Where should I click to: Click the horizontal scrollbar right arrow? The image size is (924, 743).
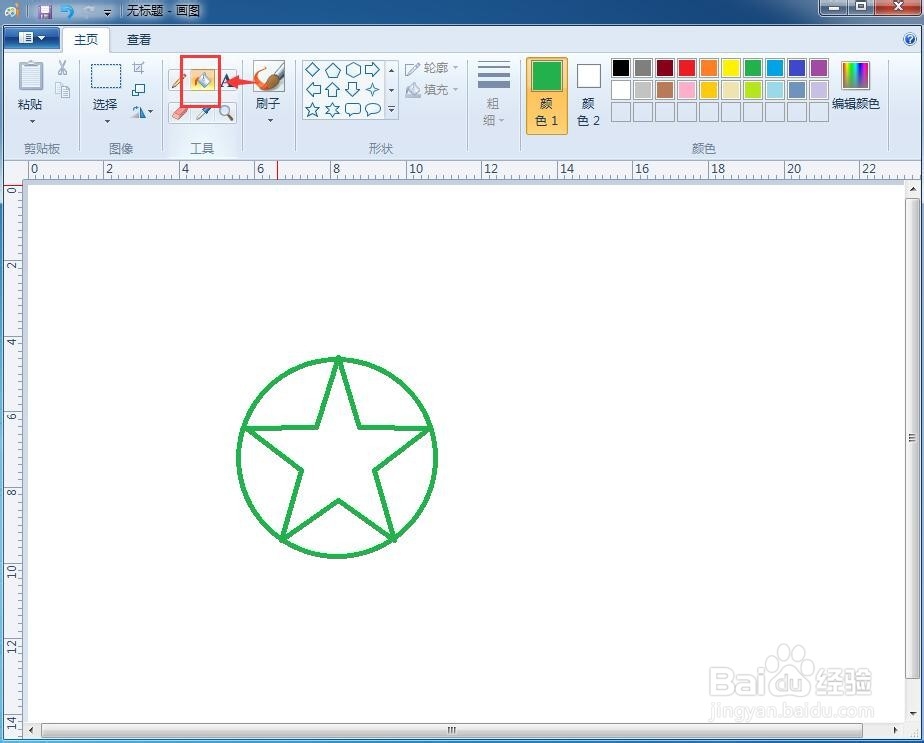click(x=896, y=730)
